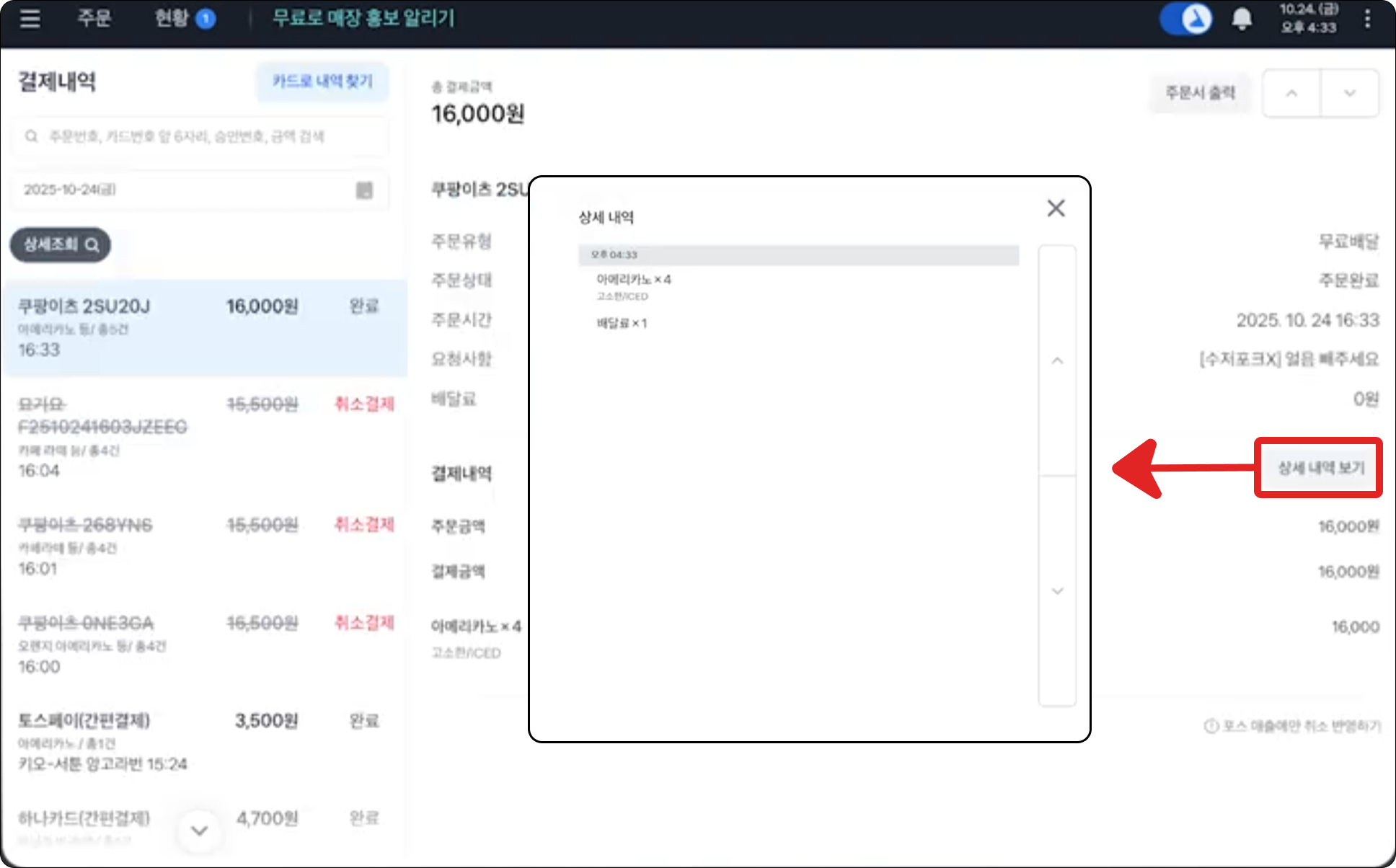
Task: Click the calendar icon in date field
Action: pyautogui.click(x=364, y=190)
